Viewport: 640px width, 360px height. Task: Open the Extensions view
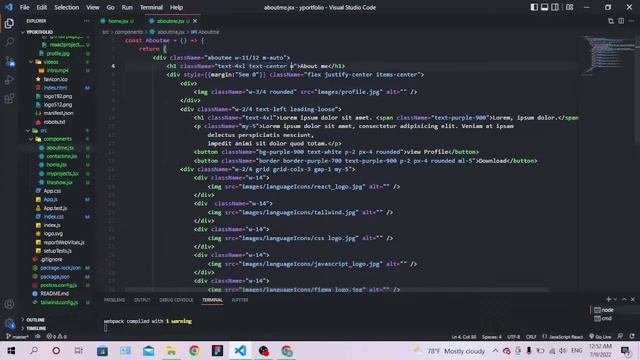9,99
